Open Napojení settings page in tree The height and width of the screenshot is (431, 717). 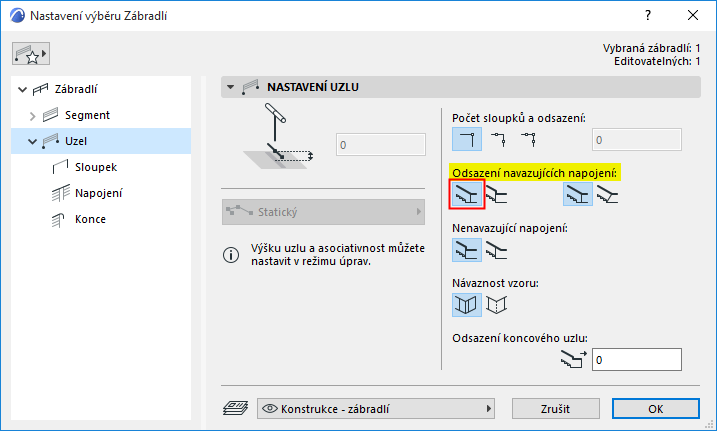(99, 193)
